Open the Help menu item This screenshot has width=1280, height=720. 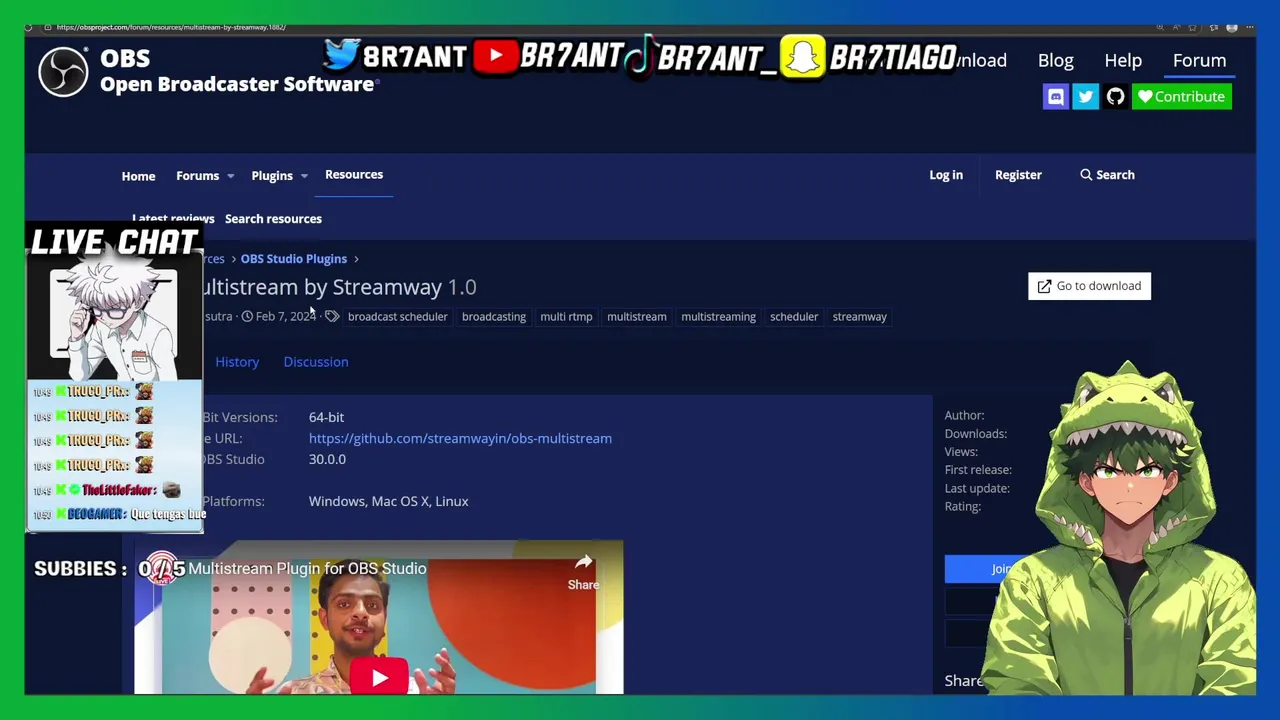[x=1123, y=60]
